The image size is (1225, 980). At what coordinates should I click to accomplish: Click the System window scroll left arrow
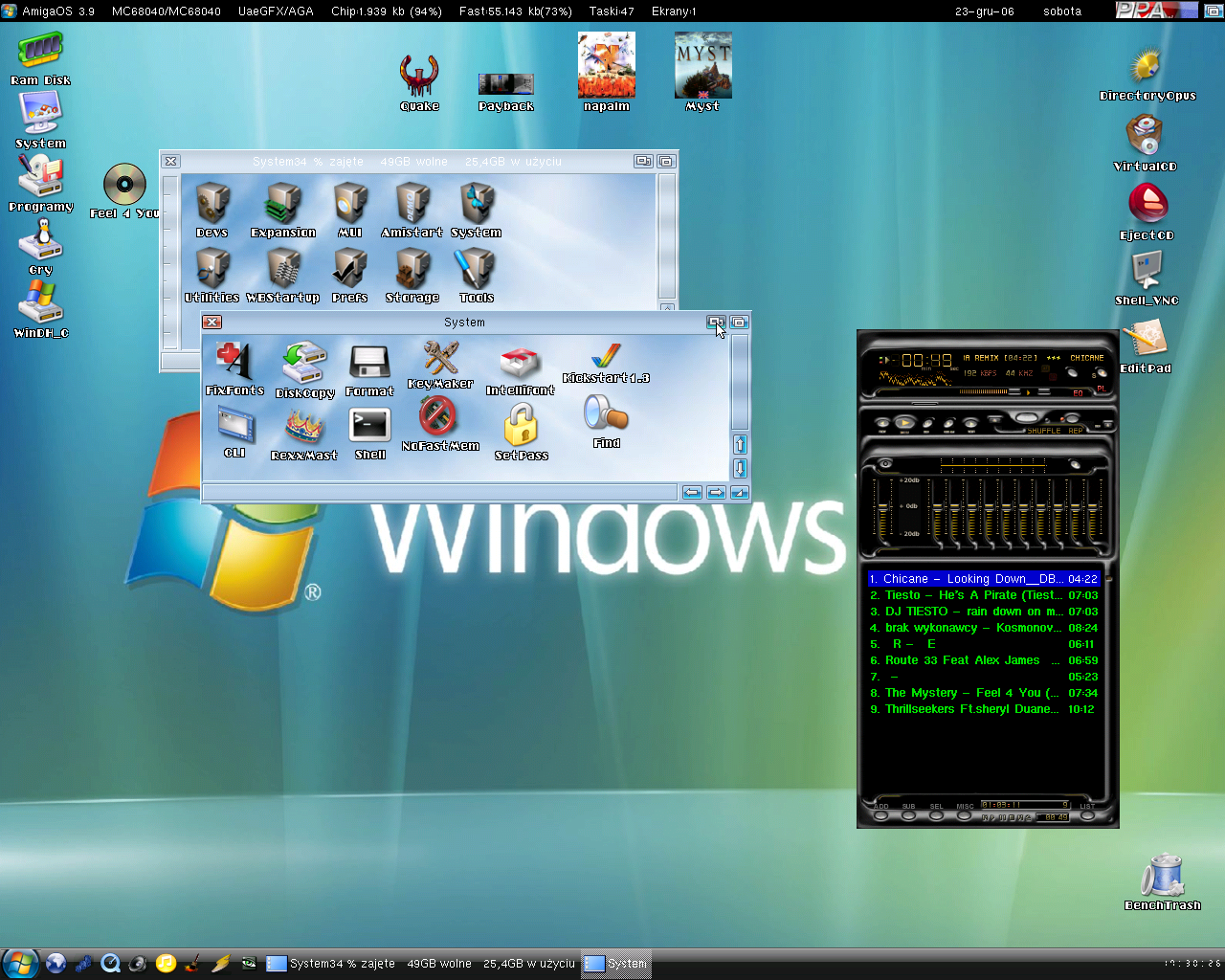[692, 492]
